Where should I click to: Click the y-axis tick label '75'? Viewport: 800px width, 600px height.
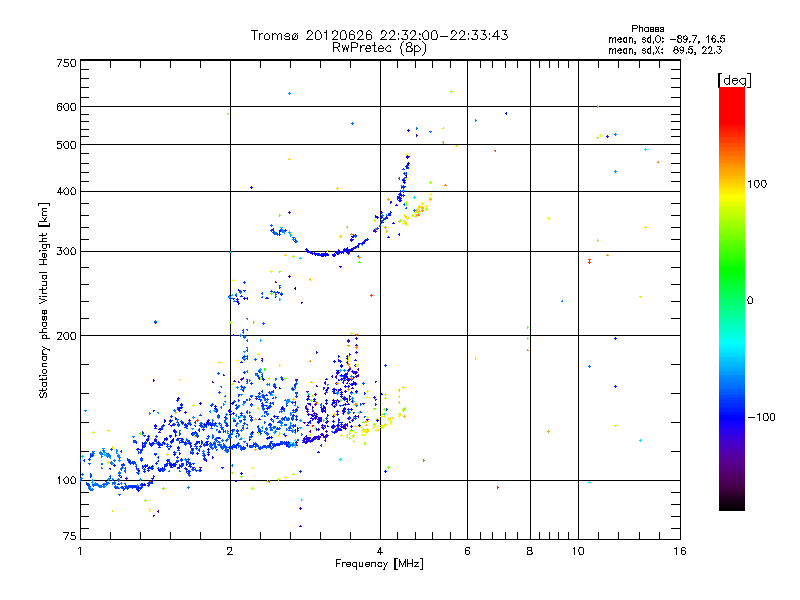pos(70,536)
